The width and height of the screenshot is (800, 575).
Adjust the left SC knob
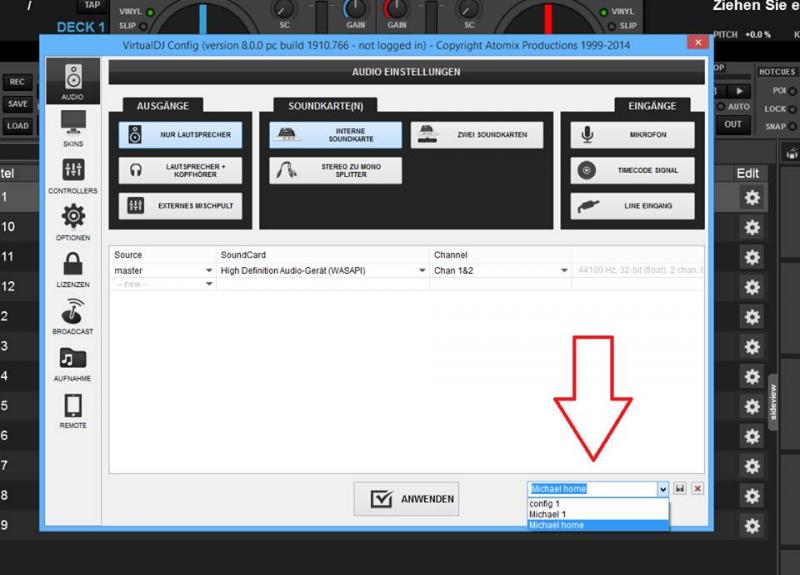(x=284, y=9)
